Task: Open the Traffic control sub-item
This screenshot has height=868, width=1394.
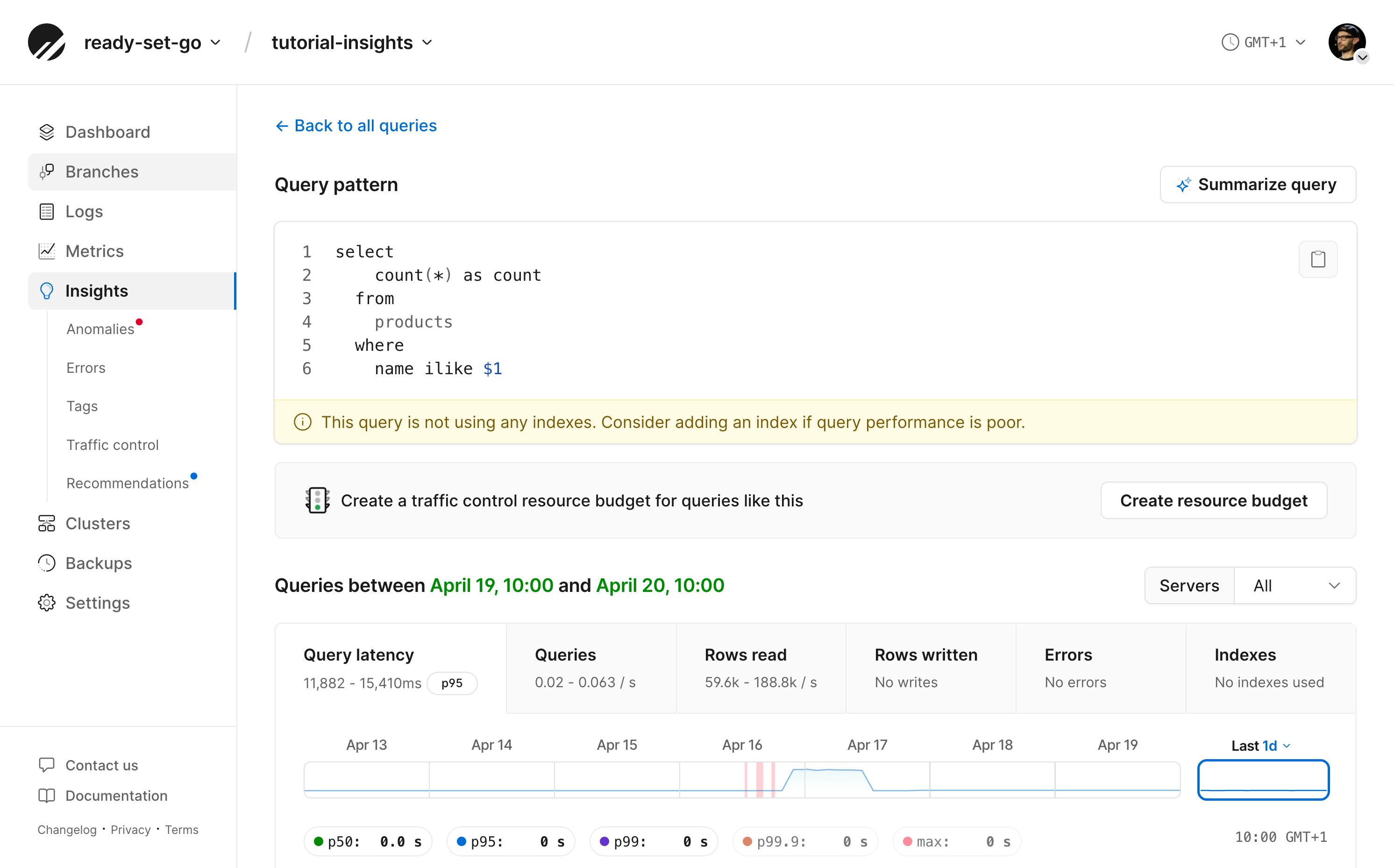Action: [x=113, y=445]
